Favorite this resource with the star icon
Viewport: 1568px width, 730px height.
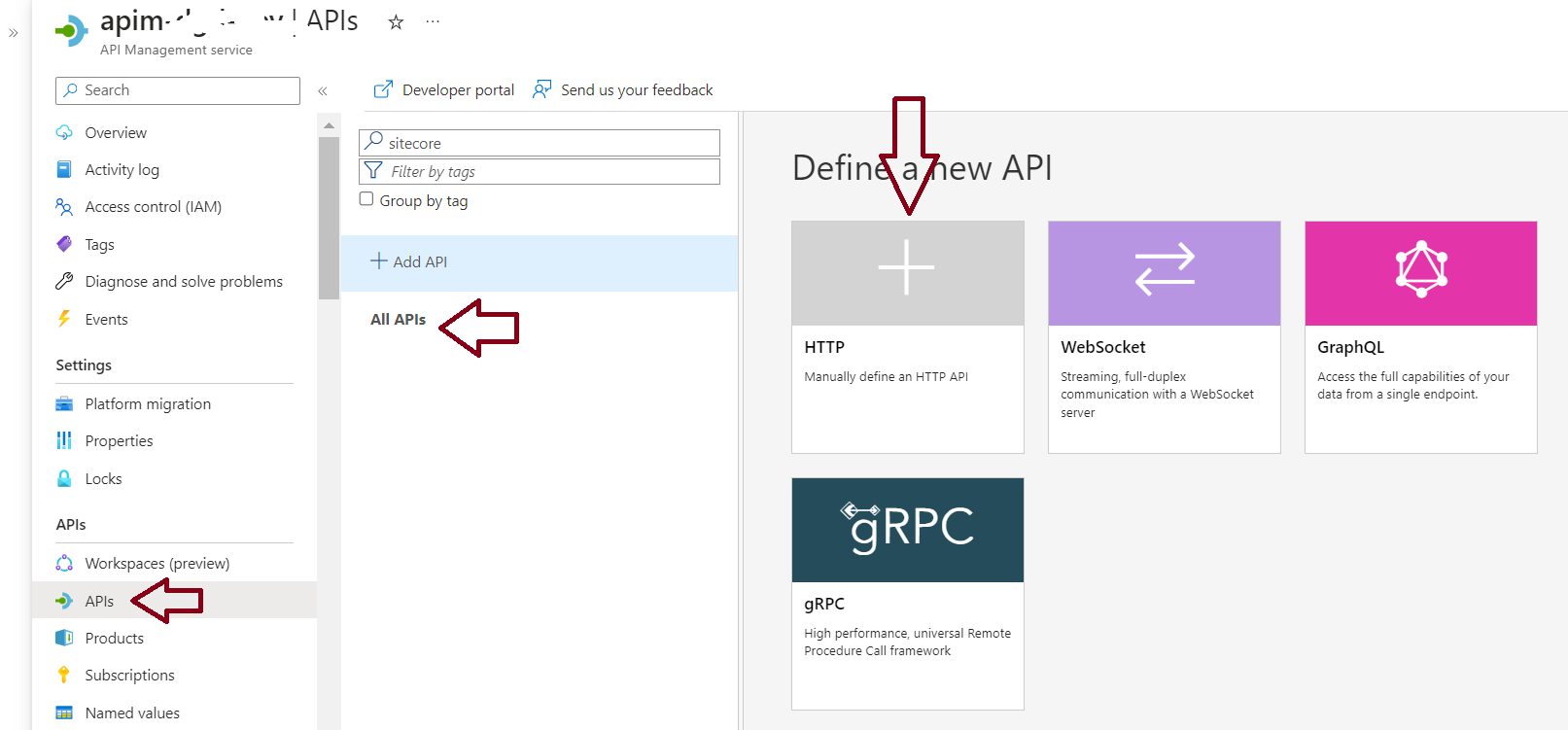pyautogui.click(x=396, y=22)
